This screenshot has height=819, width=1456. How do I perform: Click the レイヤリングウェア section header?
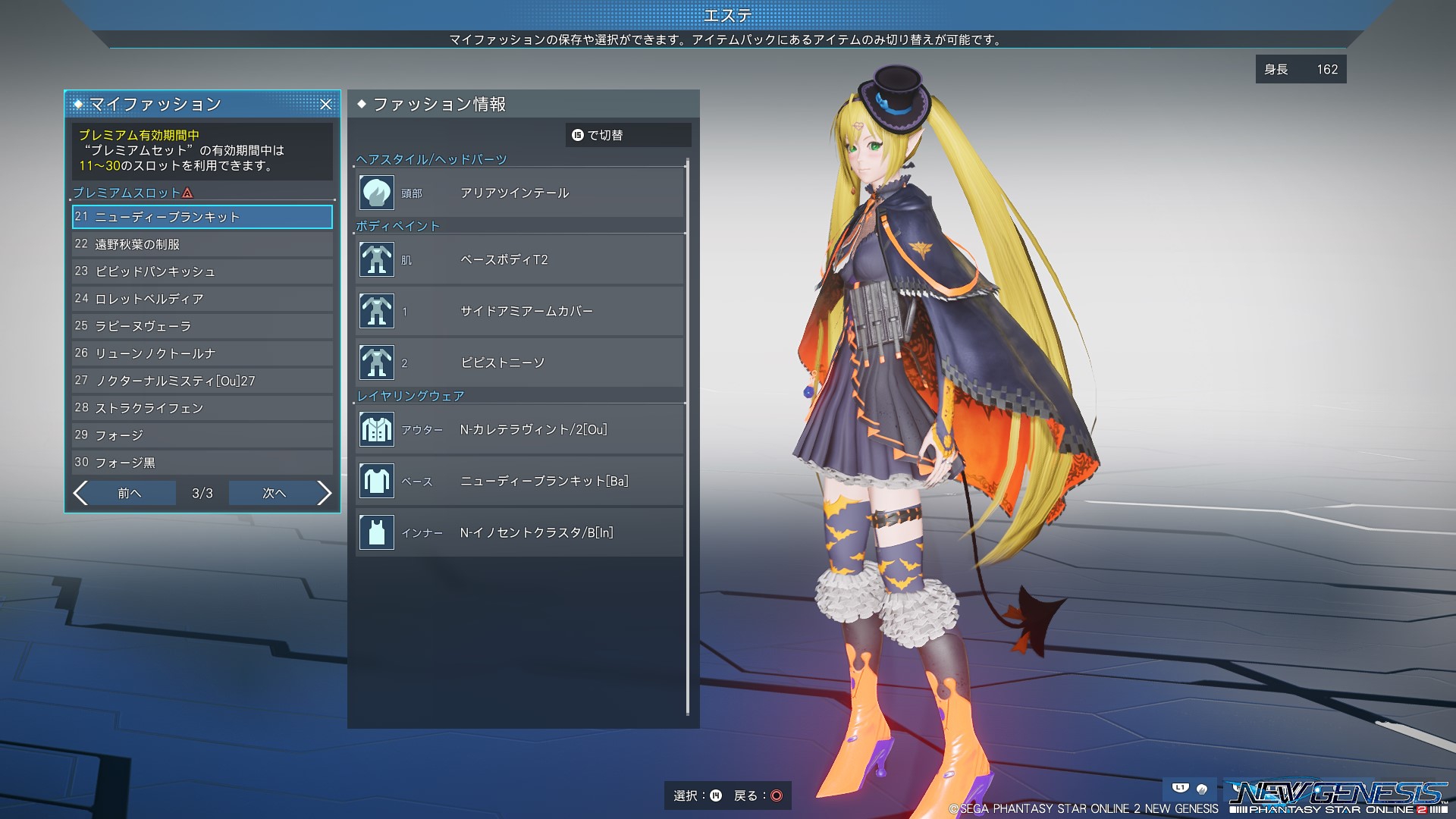(410, 396)
